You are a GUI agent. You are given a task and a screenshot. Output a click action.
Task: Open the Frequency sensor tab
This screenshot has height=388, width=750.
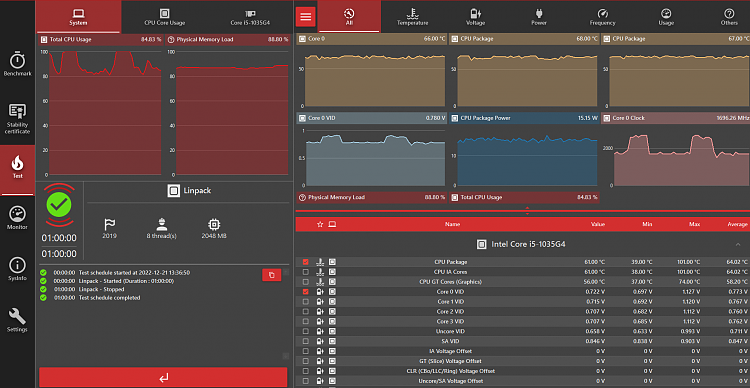pyautogui.click(x=602, y=17)
